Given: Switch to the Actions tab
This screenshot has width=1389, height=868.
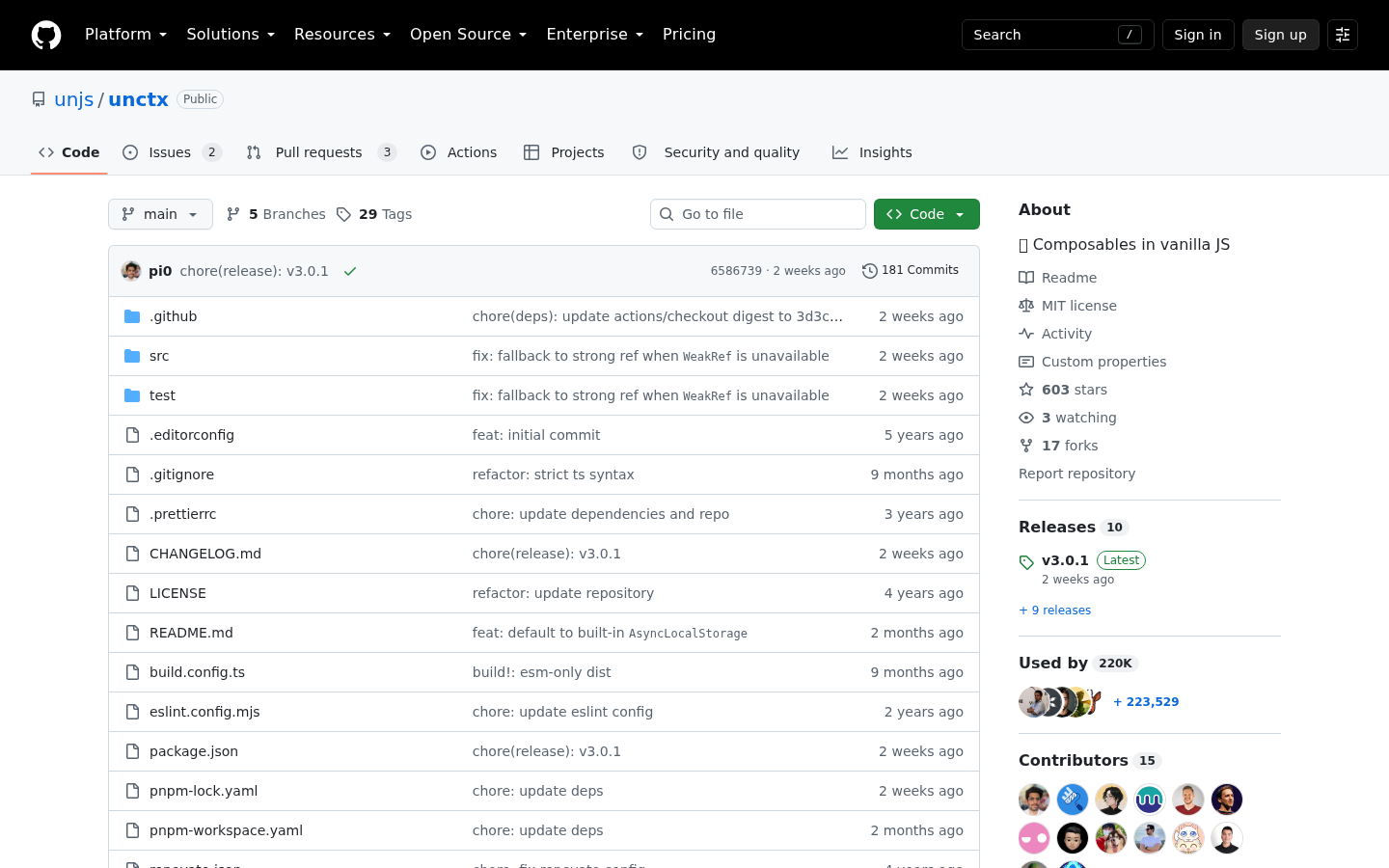Looking at the screenshot, I should pos(459,152).
